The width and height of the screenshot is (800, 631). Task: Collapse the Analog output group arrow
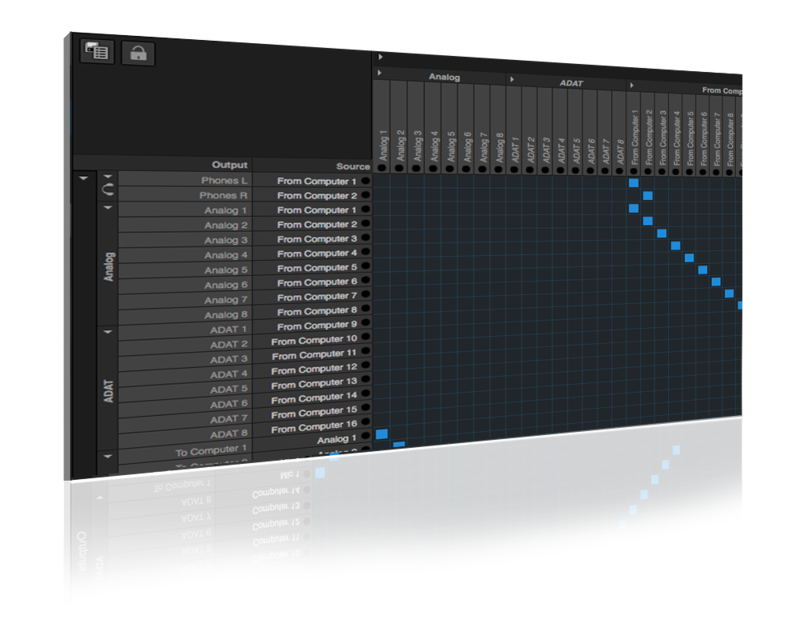click(108, 208)
